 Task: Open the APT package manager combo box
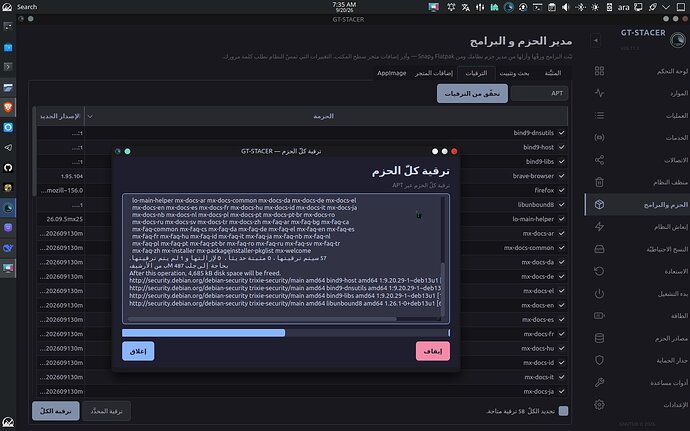539,93
